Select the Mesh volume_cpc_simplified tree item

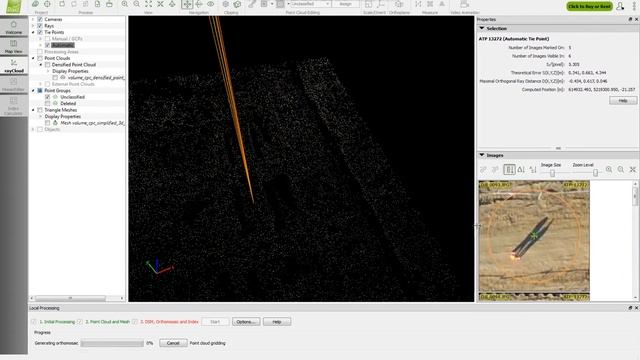click(x=92, y=123)
